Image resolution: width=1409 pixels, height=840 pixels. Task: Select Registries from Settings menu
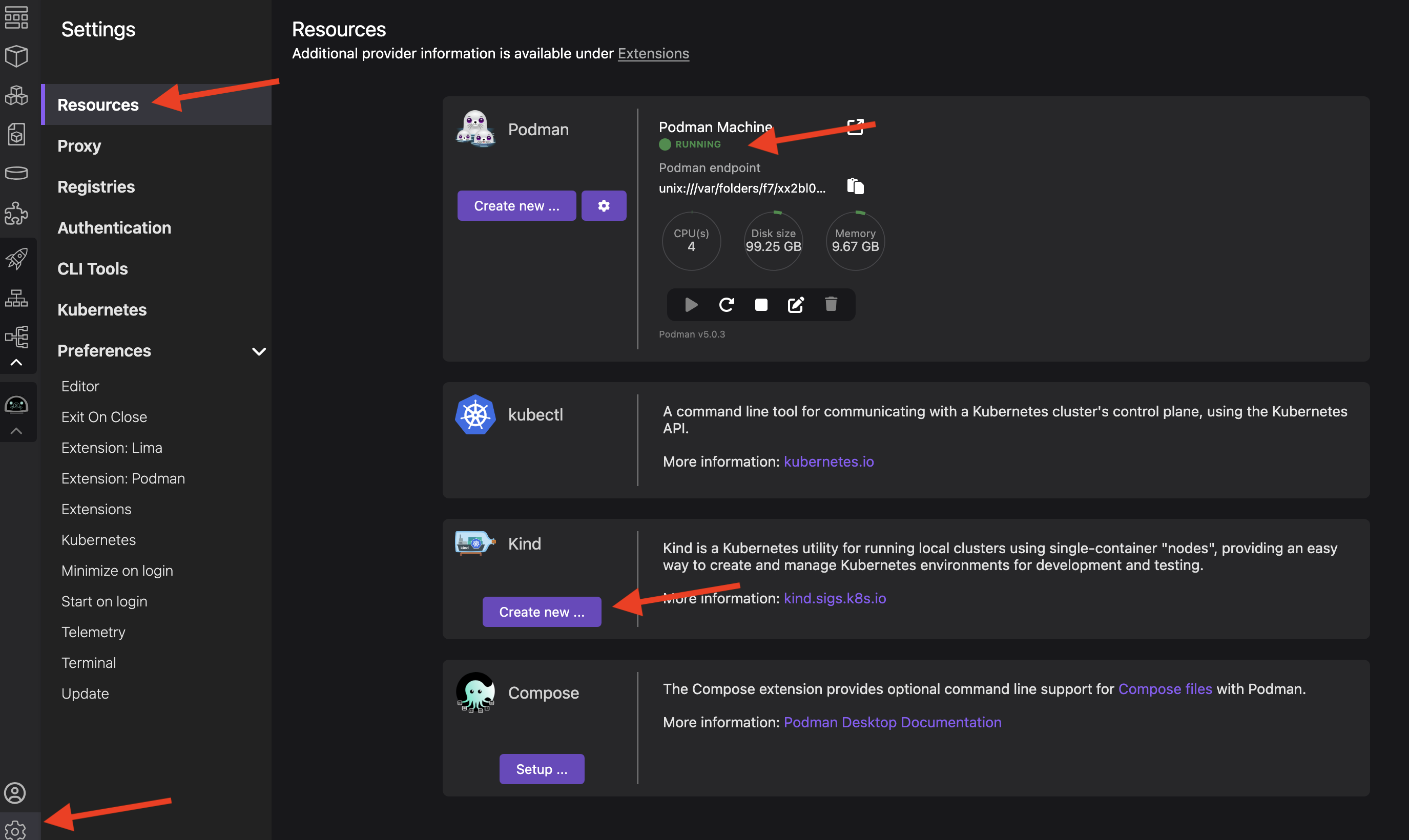(96, 186)
